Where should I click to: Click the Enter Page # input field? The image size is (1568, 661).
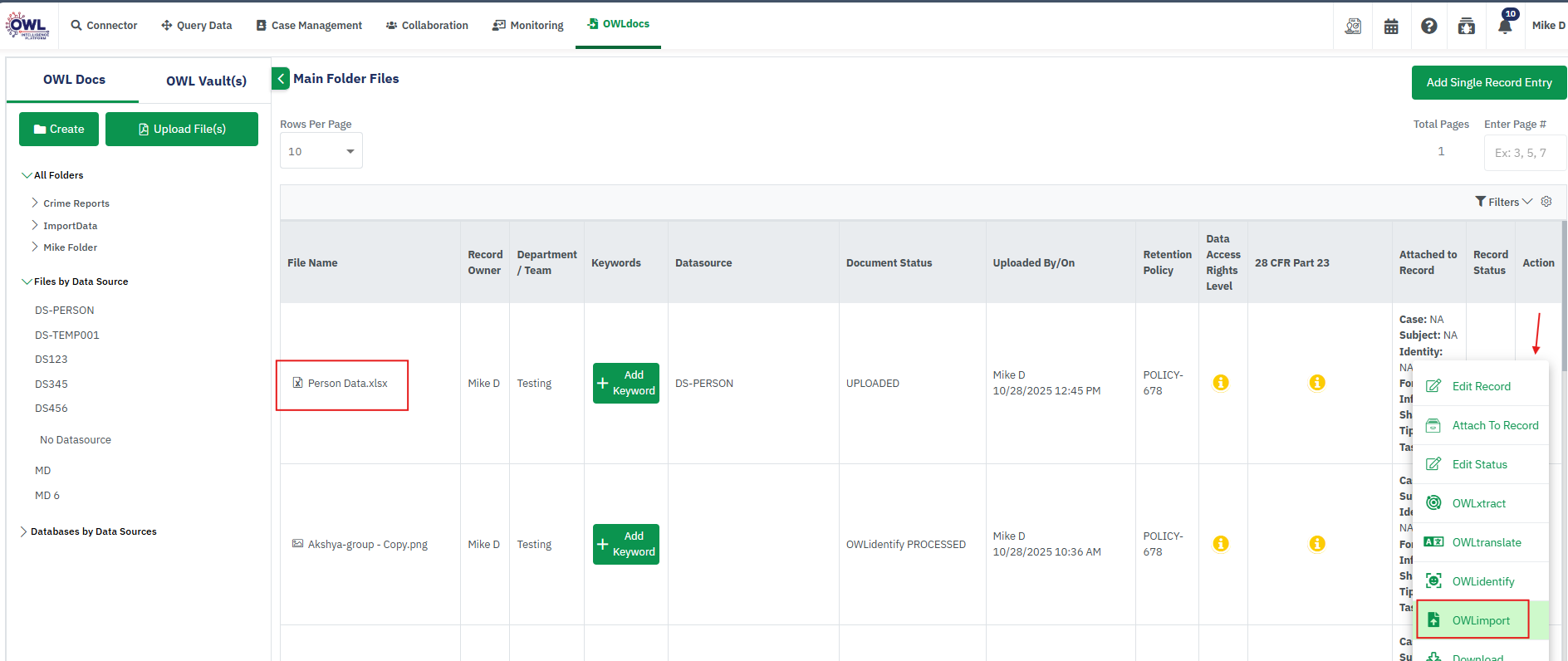pyautogui.click(x=1524, y=153)
